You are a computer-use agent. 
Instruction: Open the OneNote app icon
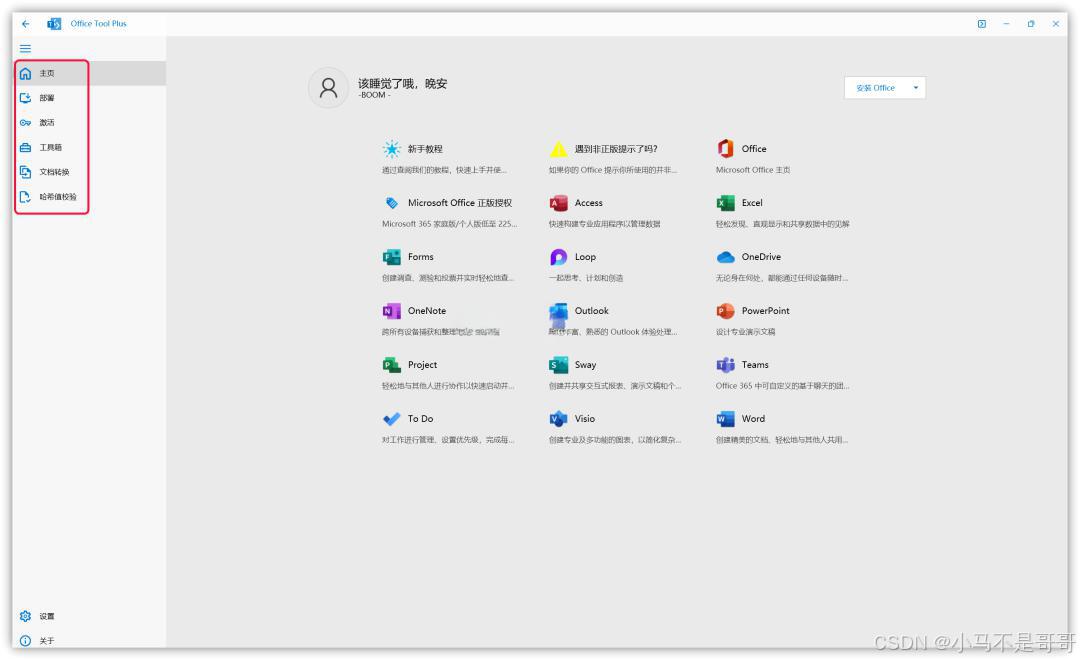pos(391,311)
